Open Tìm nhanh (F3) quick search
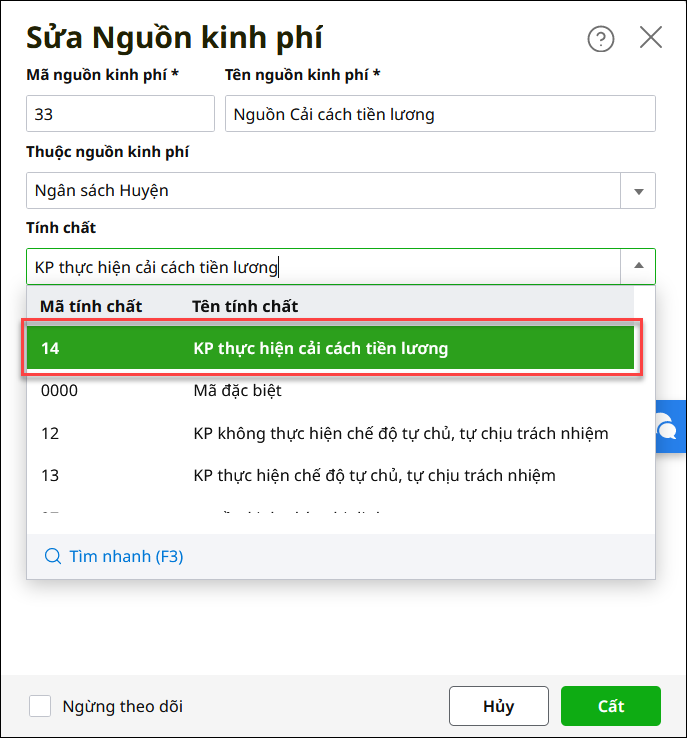687x738 pixels. [x=126, y=556]
